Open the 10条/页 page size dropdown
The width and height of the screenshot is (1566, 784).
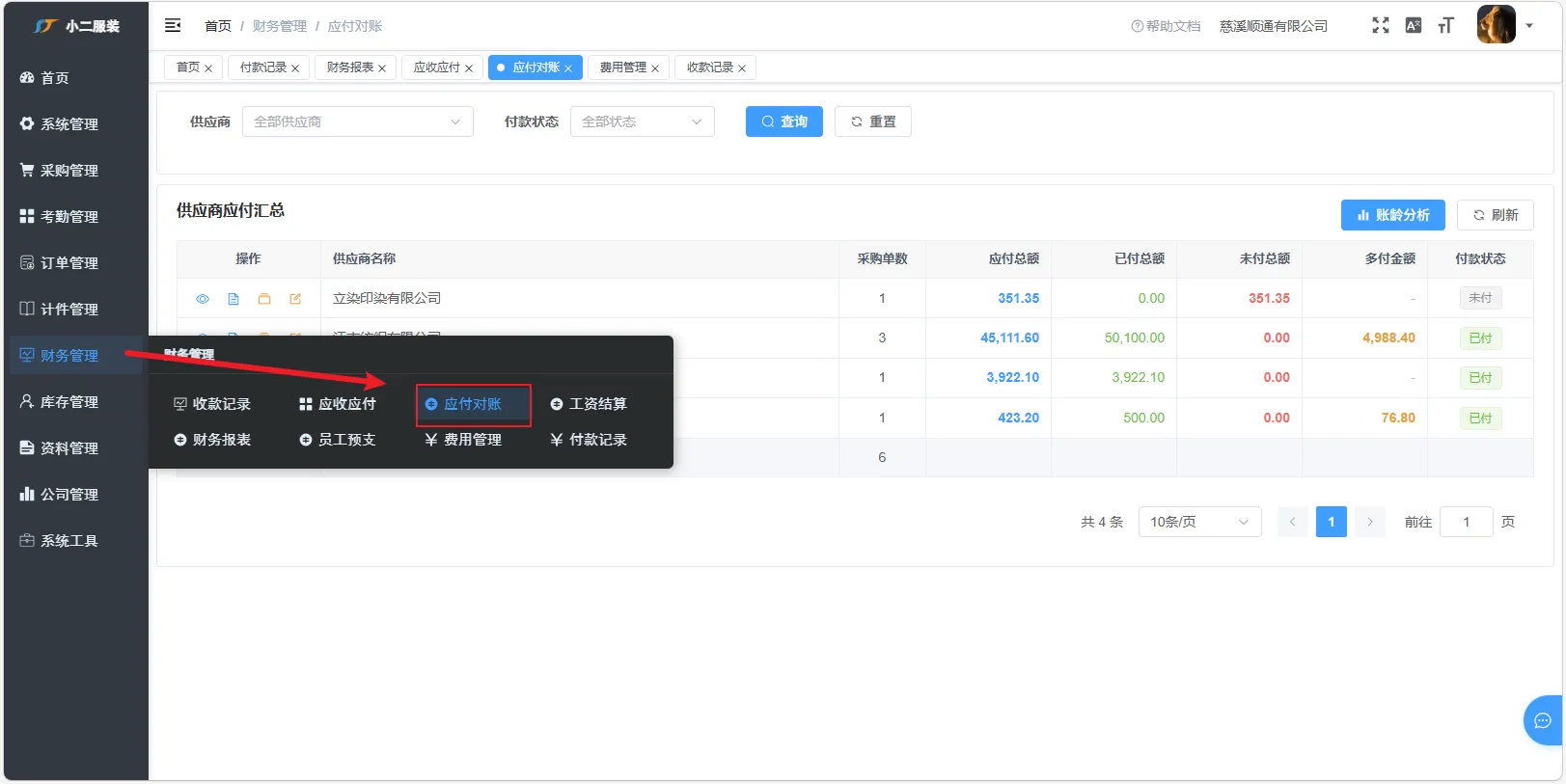pos(1199,522)
